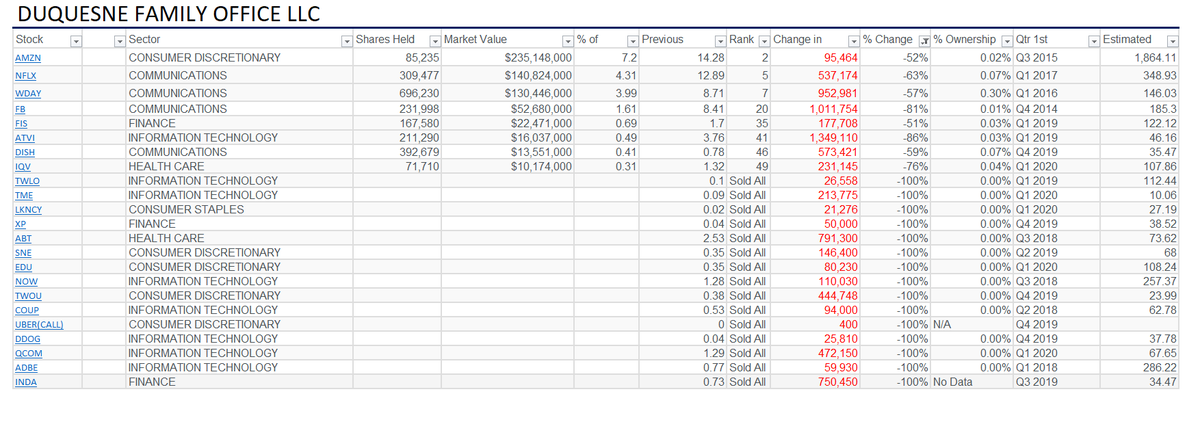This screenshot has height=435, width=1200.
Task: Click the NOW ticker link
Action: pyautogui.click(x=24, y=283)
